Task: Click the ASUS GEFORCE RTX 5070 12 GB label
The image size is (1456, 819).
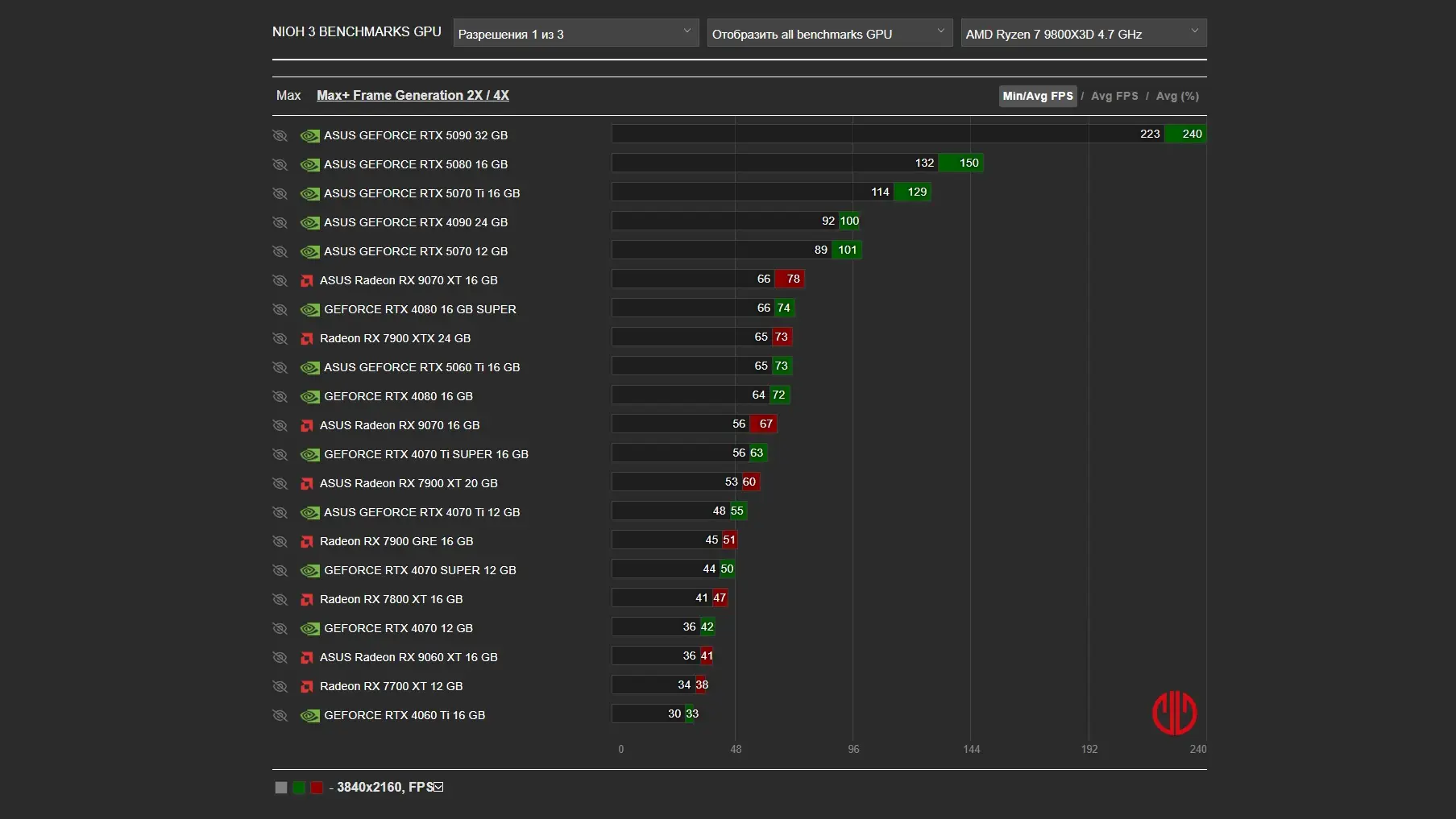Action: (x=416, y=251)
